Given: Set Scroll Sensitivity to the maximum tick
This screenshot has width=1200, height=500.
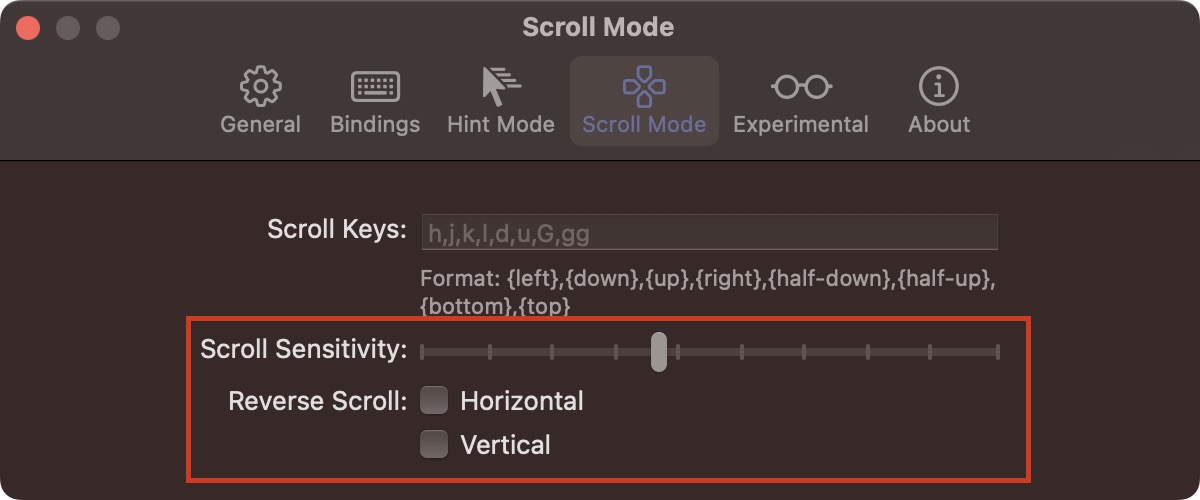Looking at the screenshot, I should 997,352.
